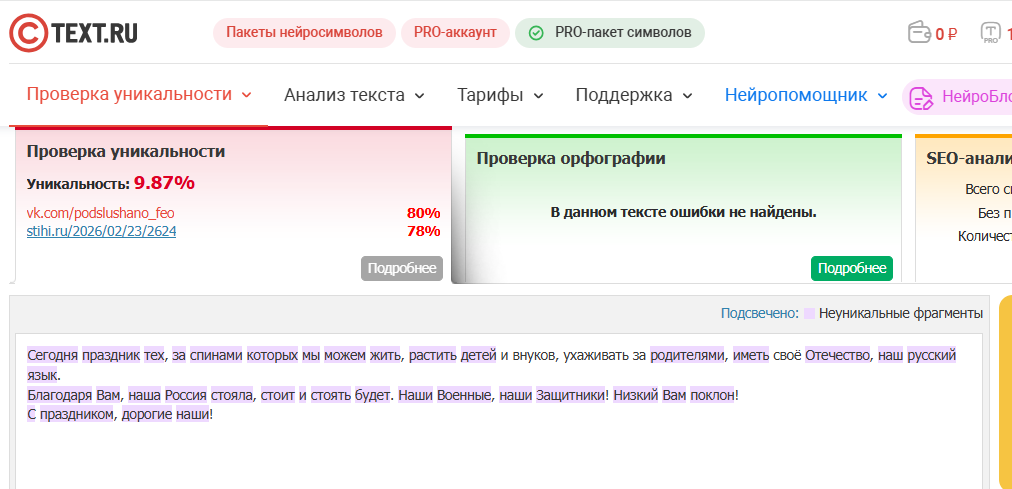The image size is (1012, 489).
Task: Open the vk.com/podslushano_feo source link
Action: point(100,213)
